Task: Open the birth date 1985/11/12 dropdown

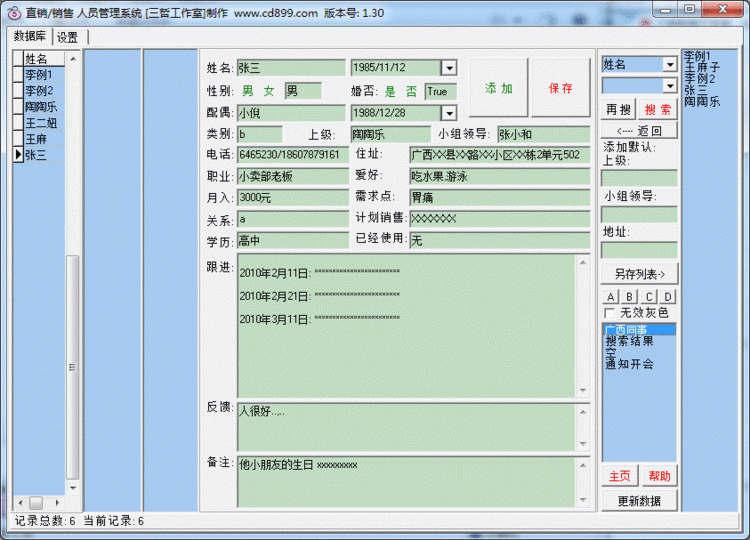Action: [449, 68]
